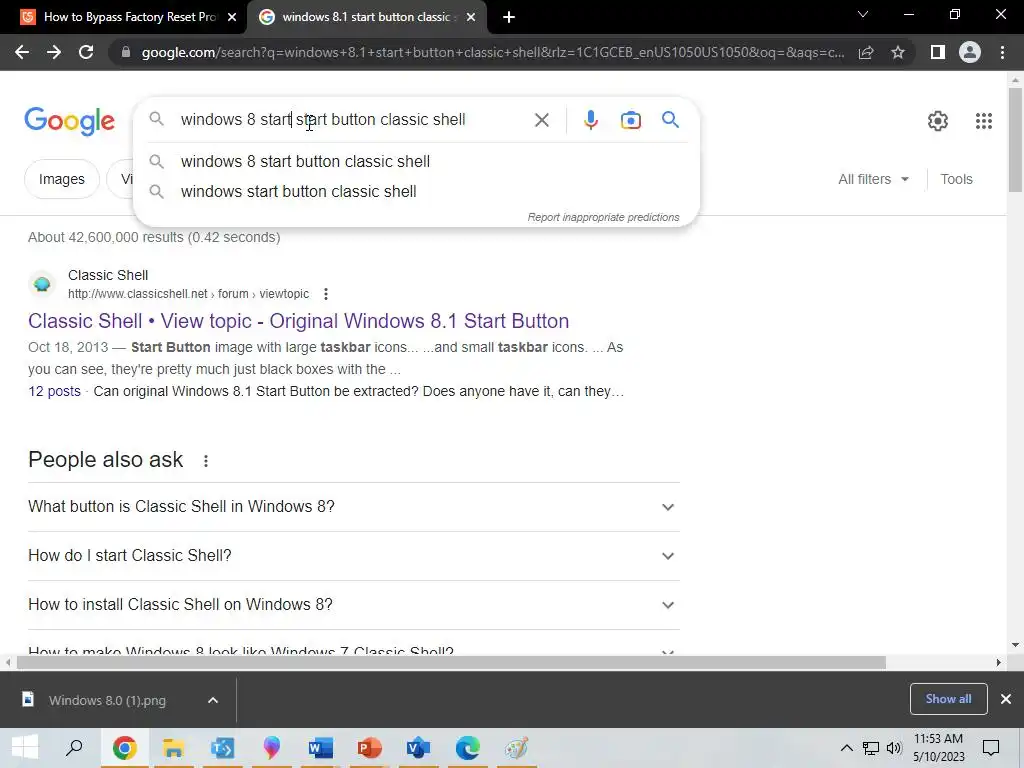This screenshot has height=768, width=1024.
Task: Open Google apps grid
Action: pyautogui.click(x=984, y=121)
